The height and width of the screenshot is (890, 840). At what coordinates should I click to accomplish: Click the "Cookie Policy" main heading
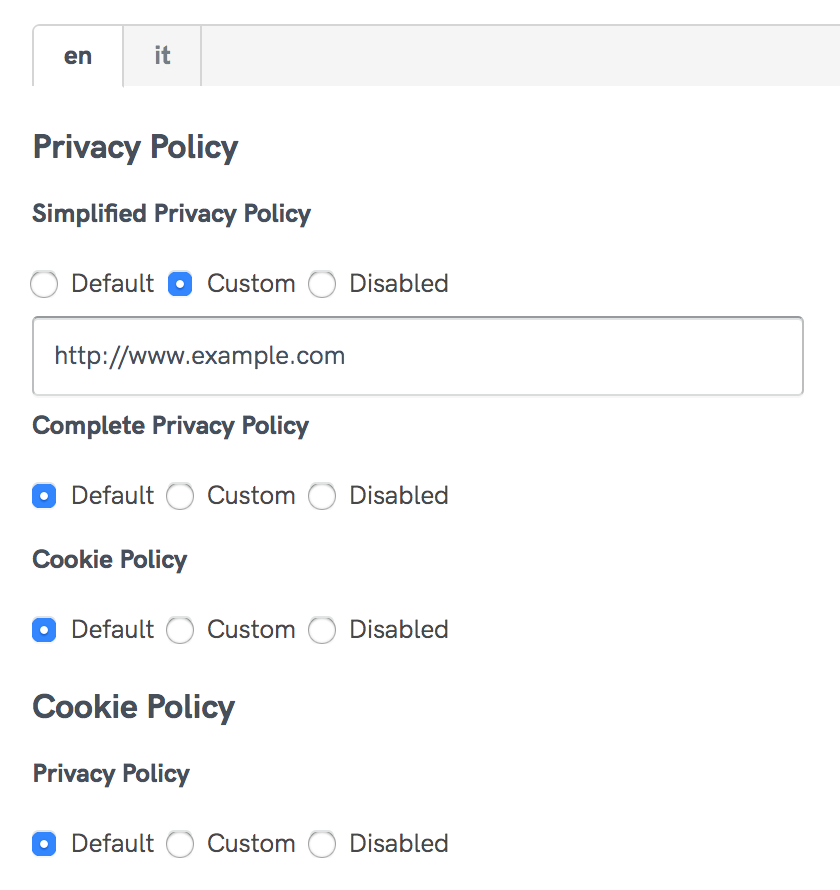[133, 707]
